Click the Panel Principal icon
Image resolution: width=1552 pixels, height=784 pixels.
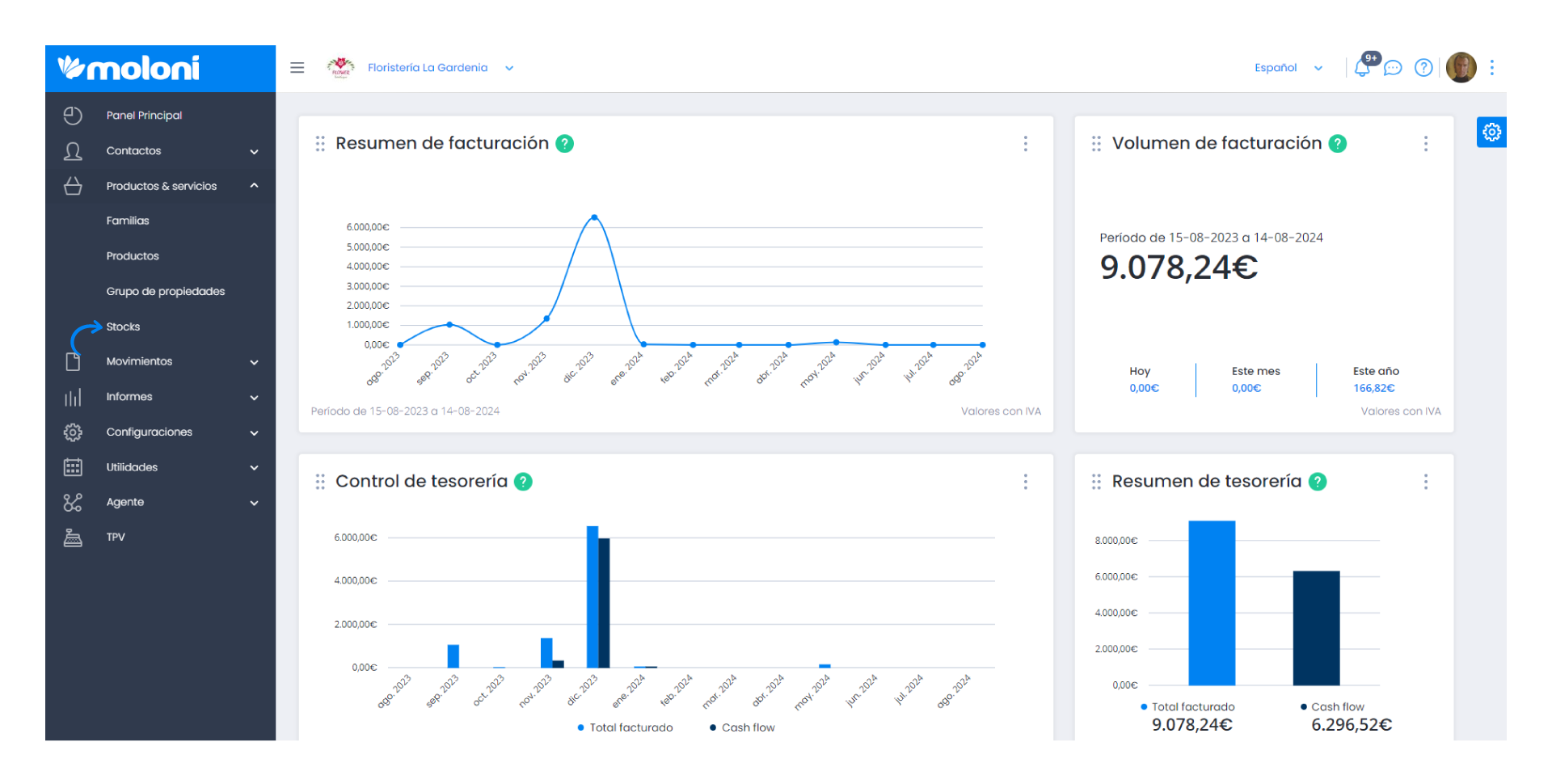tap(73, 116)
